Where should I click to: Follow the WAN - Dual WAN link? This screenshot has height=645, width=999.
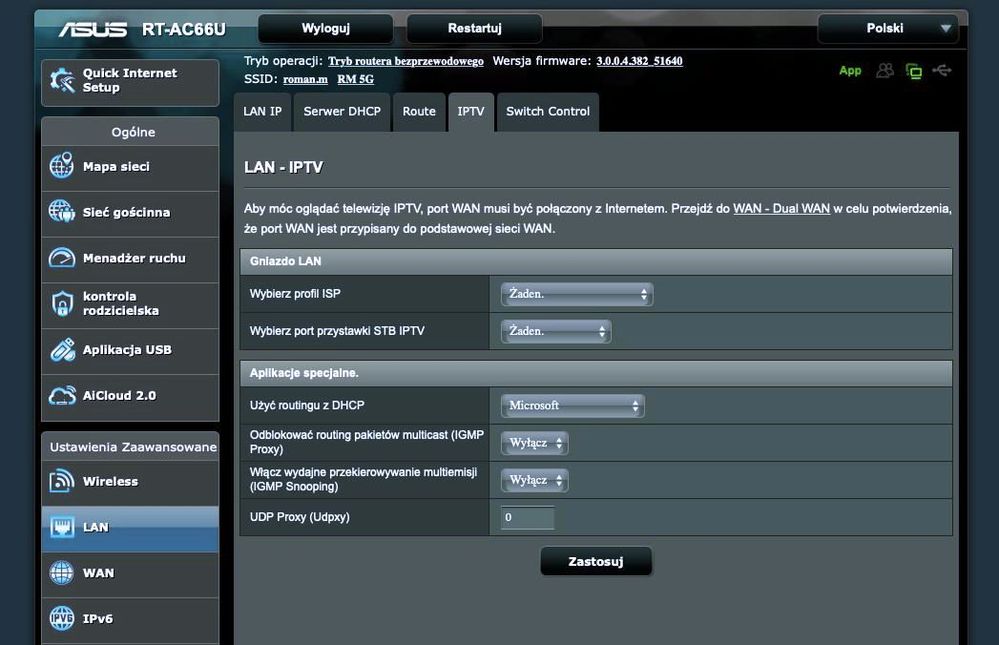pyautogui.click(x=781, y=209)
